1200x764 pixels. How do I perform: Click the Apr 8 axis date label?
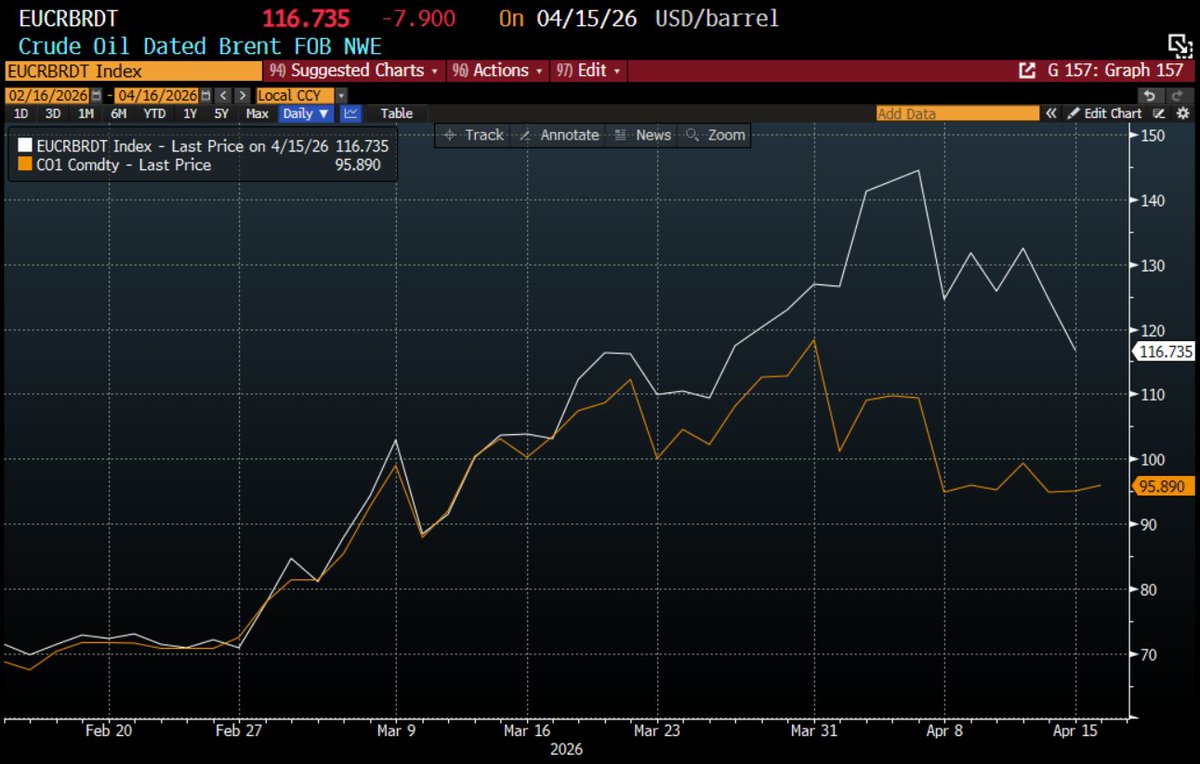(946, 730)
